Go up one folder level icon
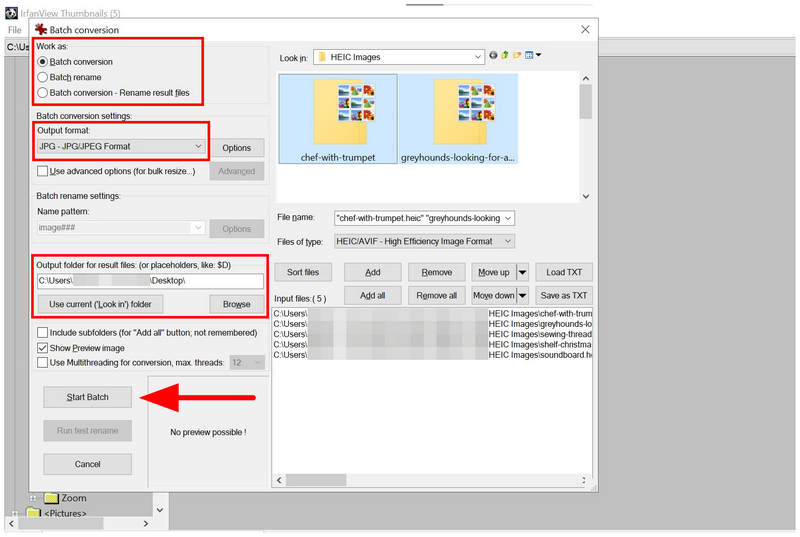Image resolution: width=800 pixels, height=537 pixels. pos(505,55)
